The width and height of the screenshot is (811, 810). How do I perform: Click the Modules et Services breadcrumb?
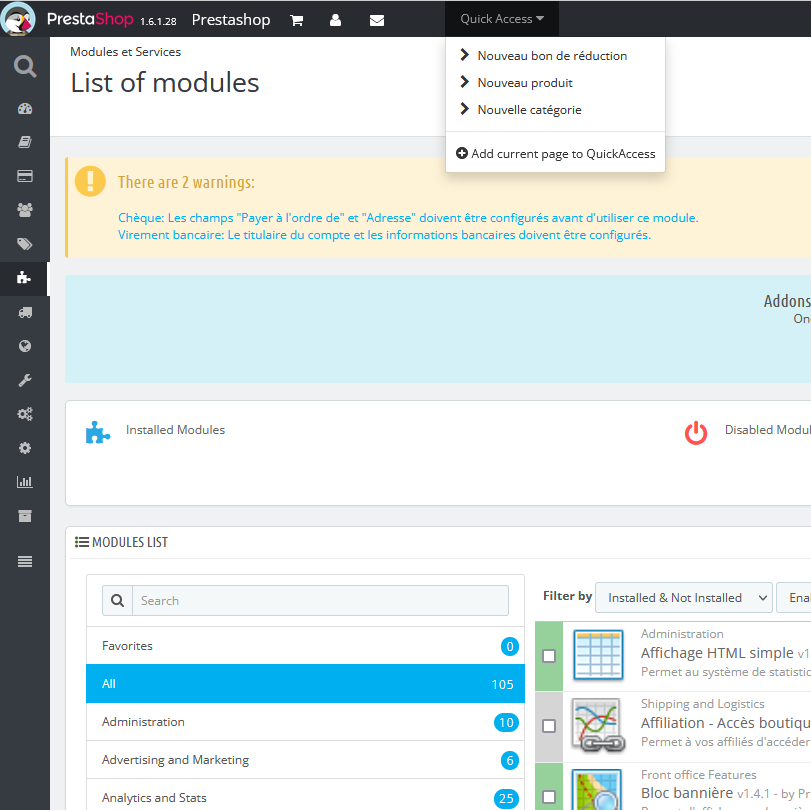[x=126, y=52]
